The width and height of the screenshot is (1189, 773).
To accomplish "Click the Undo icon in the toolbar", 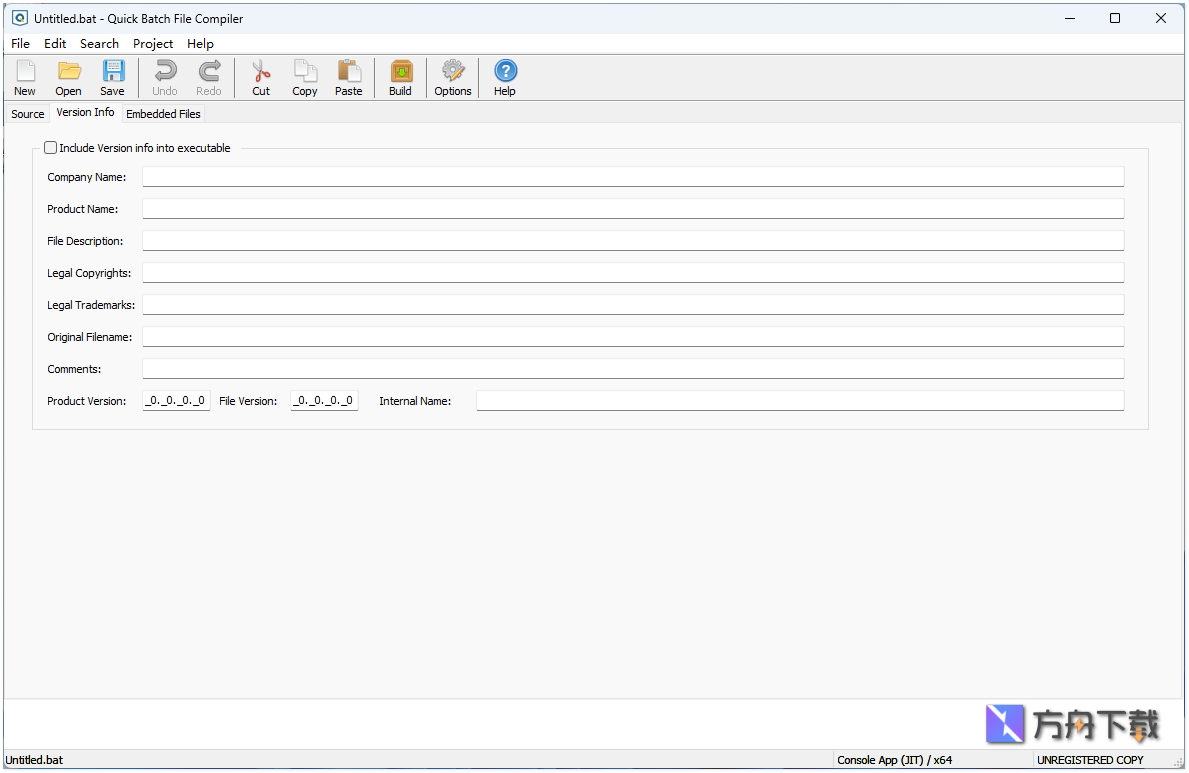I will tap(164, 76).
